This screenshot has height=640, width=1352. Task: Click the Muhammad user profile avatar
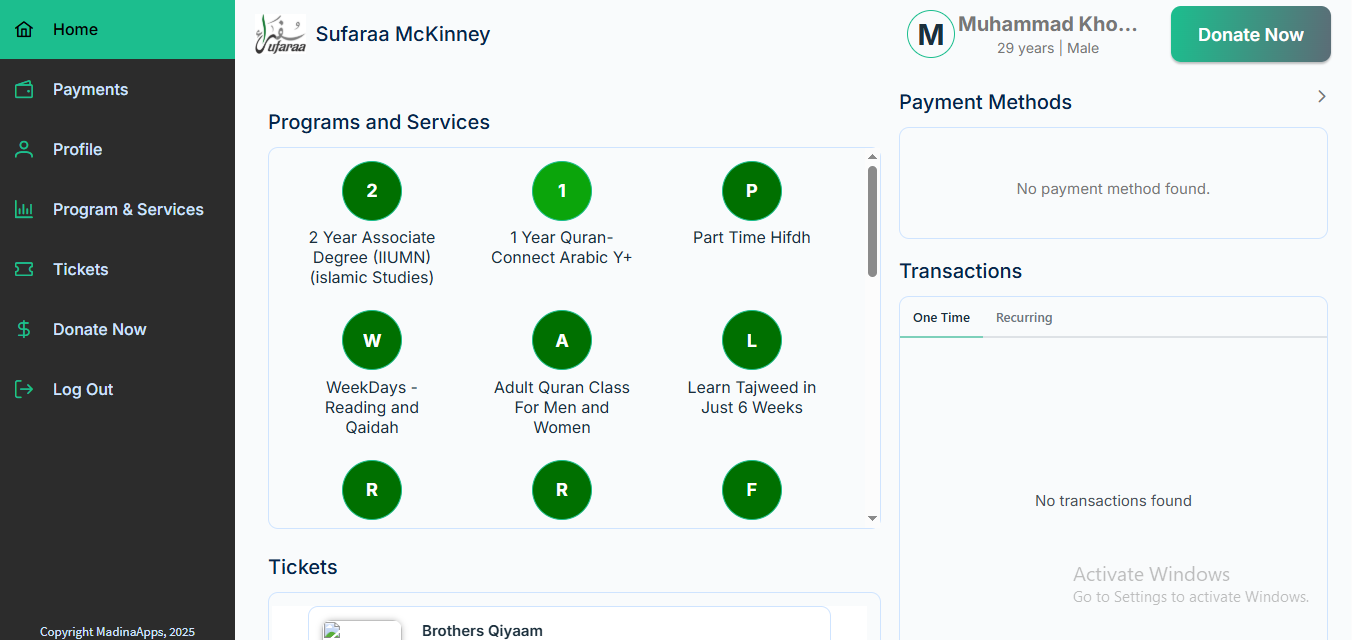tap(930, 35)
